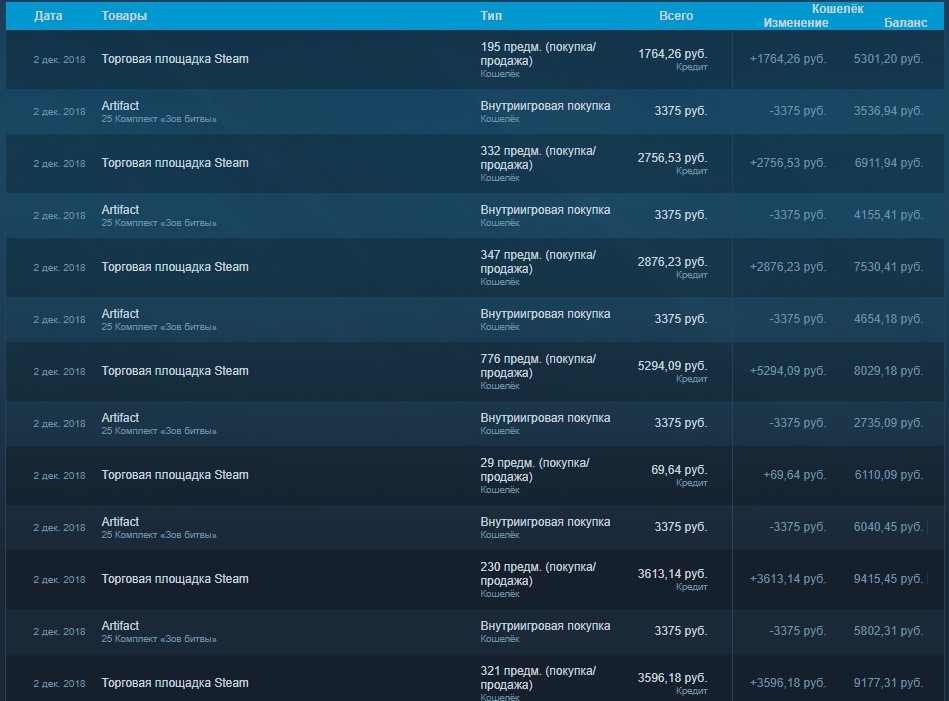Click the 'Товары' column header
Image resolution: width=949 pixels, height=701 pixels.
coord(124,17)
